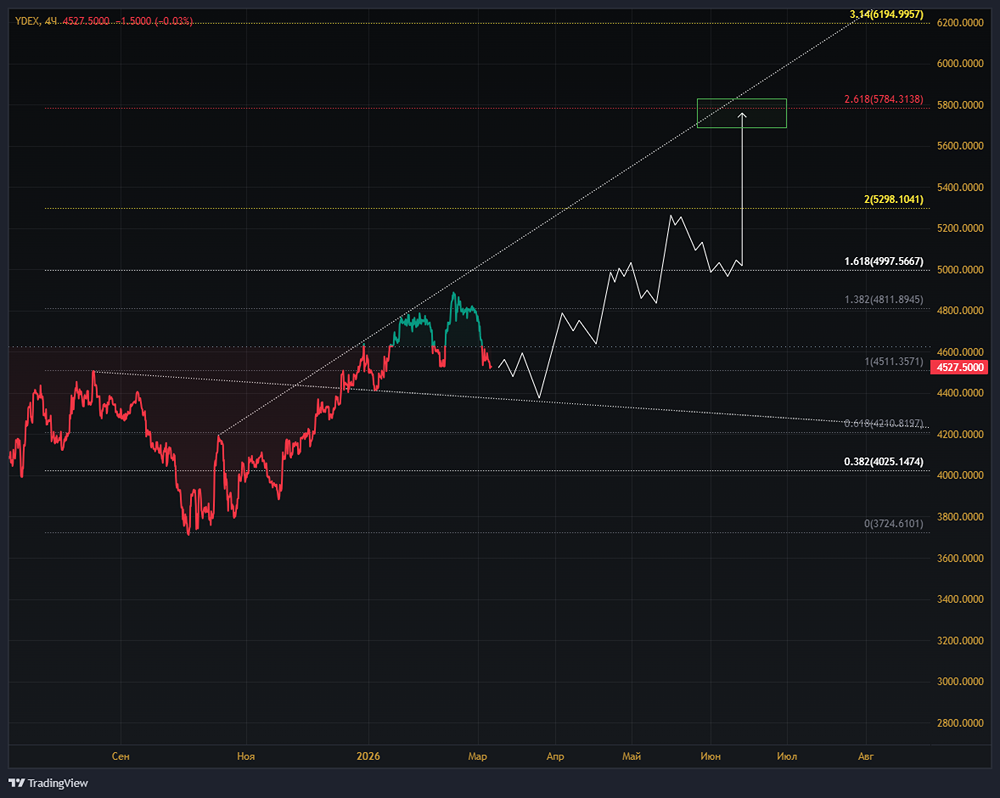This screenshot has height=798, width=1000.
Task: Select the 3.14(6194.9957) Fibonacci level label
Action: 886,14
